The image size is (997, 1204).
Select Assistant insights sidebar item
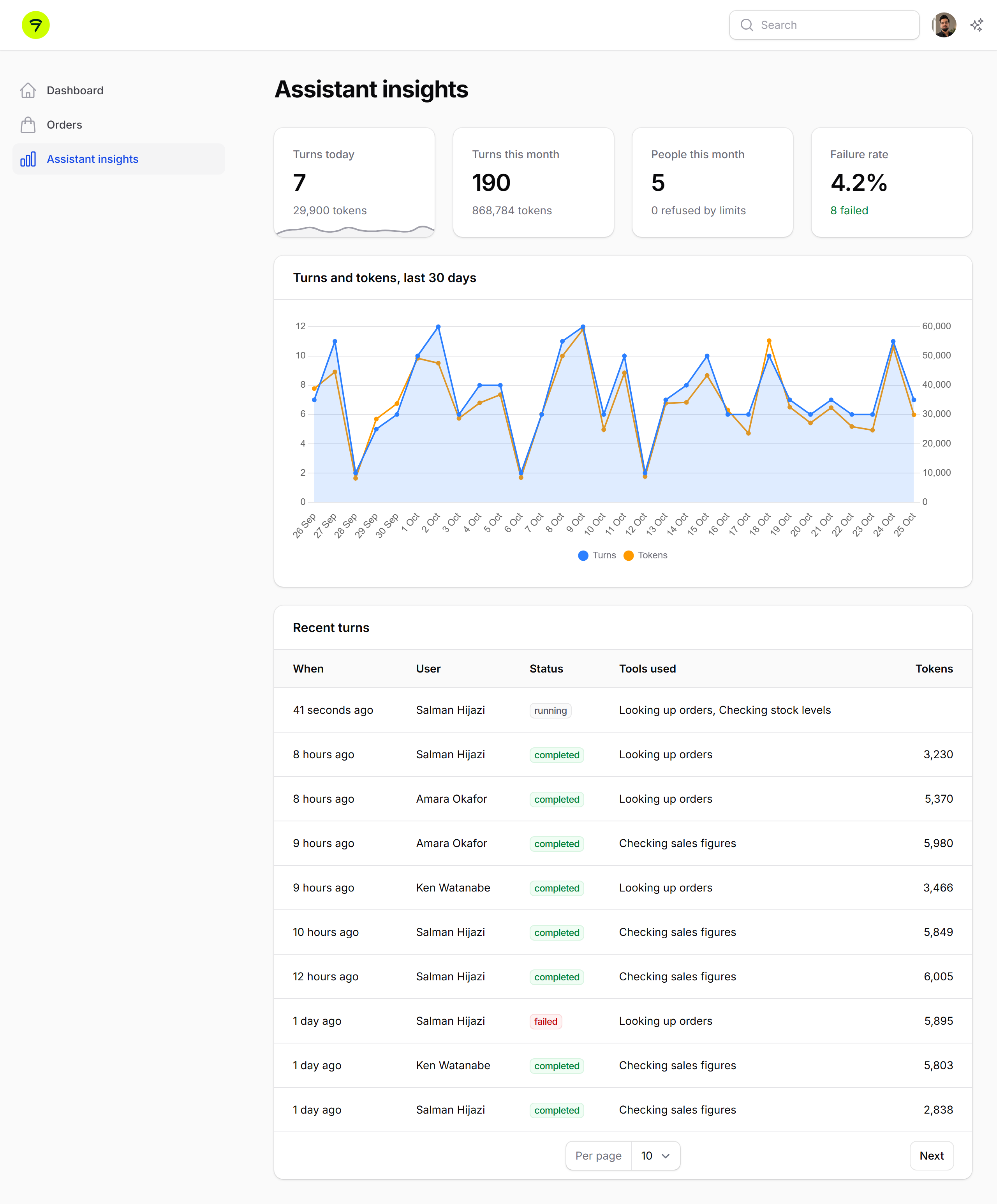click(119, 159)
